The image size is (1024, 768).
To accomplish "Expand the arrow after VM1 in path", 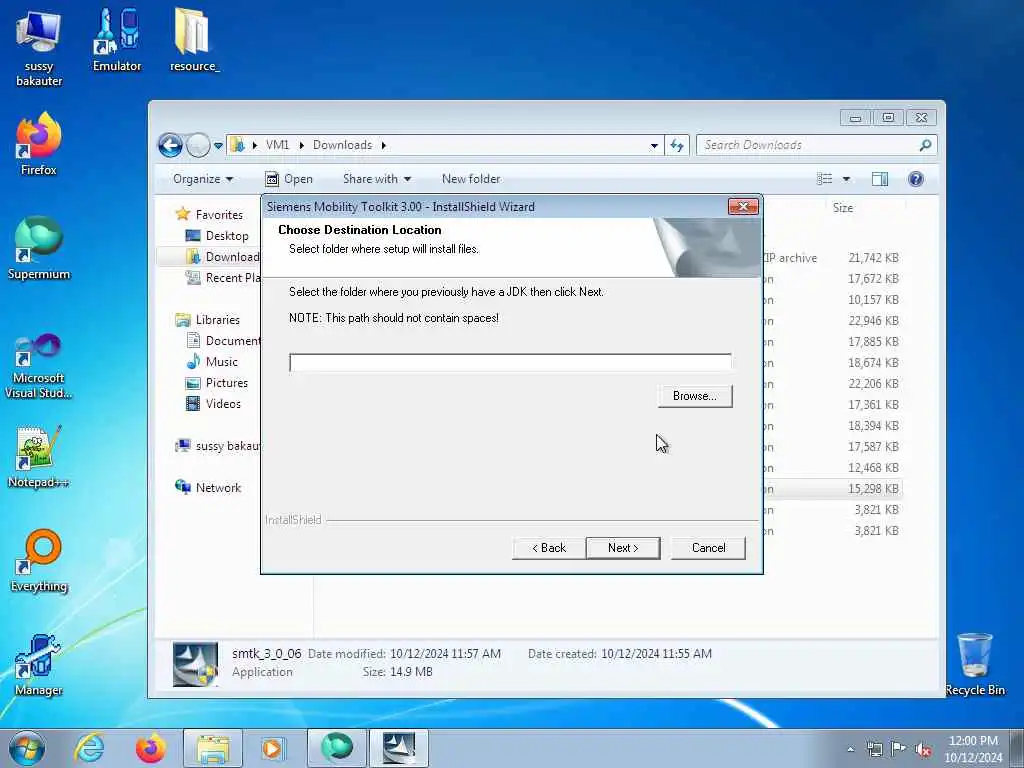I will (x=302, y=145).
